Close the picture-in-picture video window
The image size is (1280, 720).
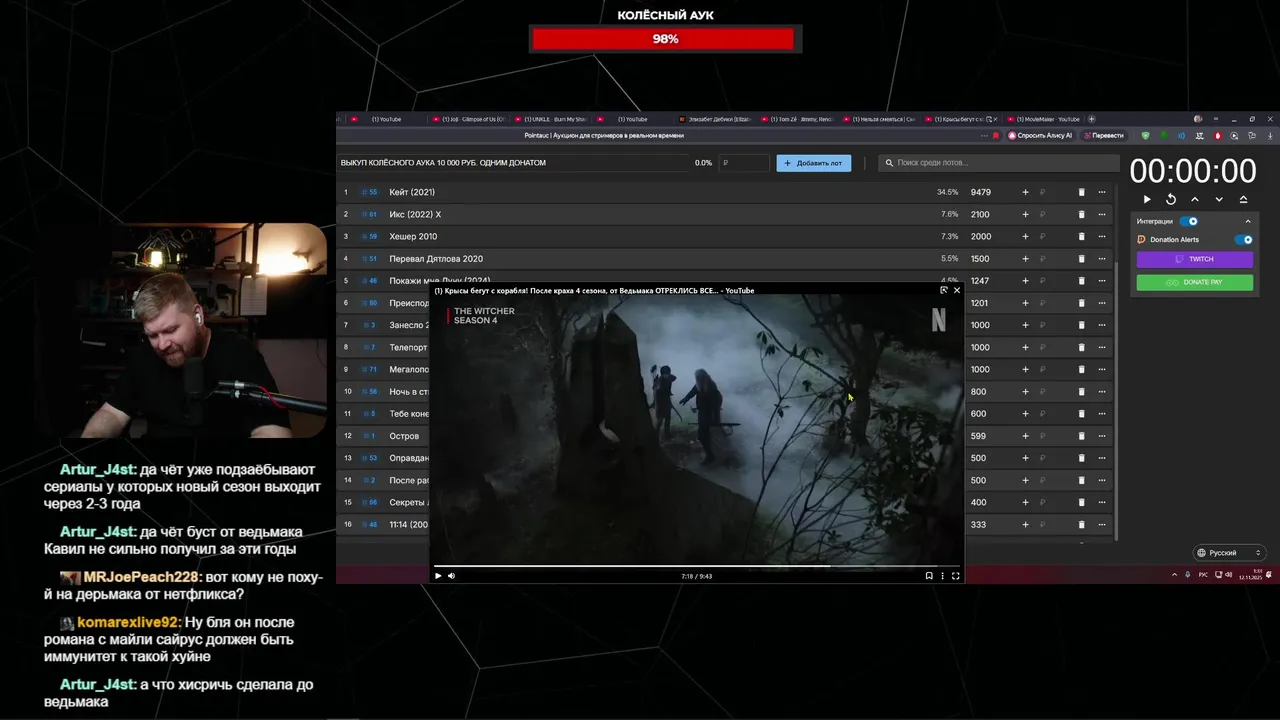(x=957, y=290)
